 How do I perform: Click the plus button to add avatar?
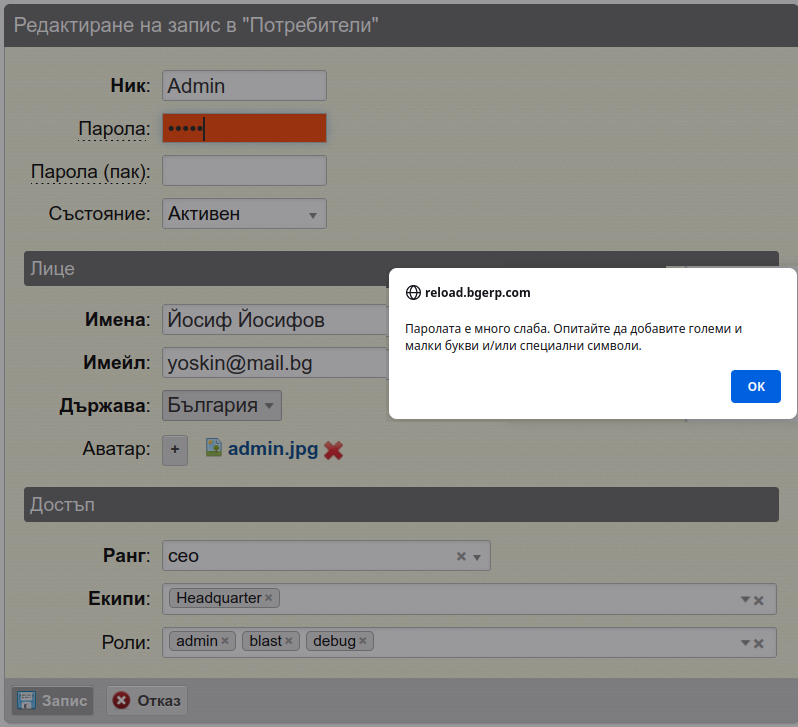[x=175, y=450]
